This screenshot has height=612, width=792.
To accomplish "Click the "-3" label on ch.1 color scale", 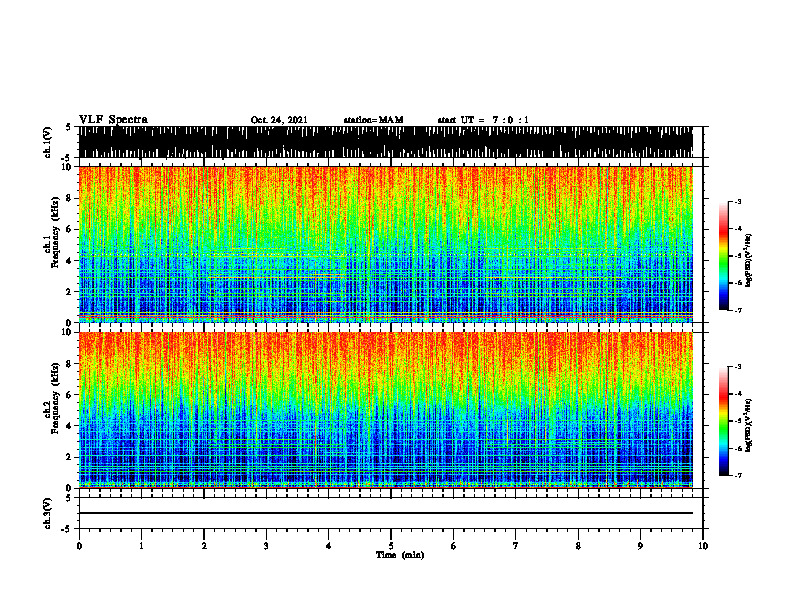I will coord(738,201).
